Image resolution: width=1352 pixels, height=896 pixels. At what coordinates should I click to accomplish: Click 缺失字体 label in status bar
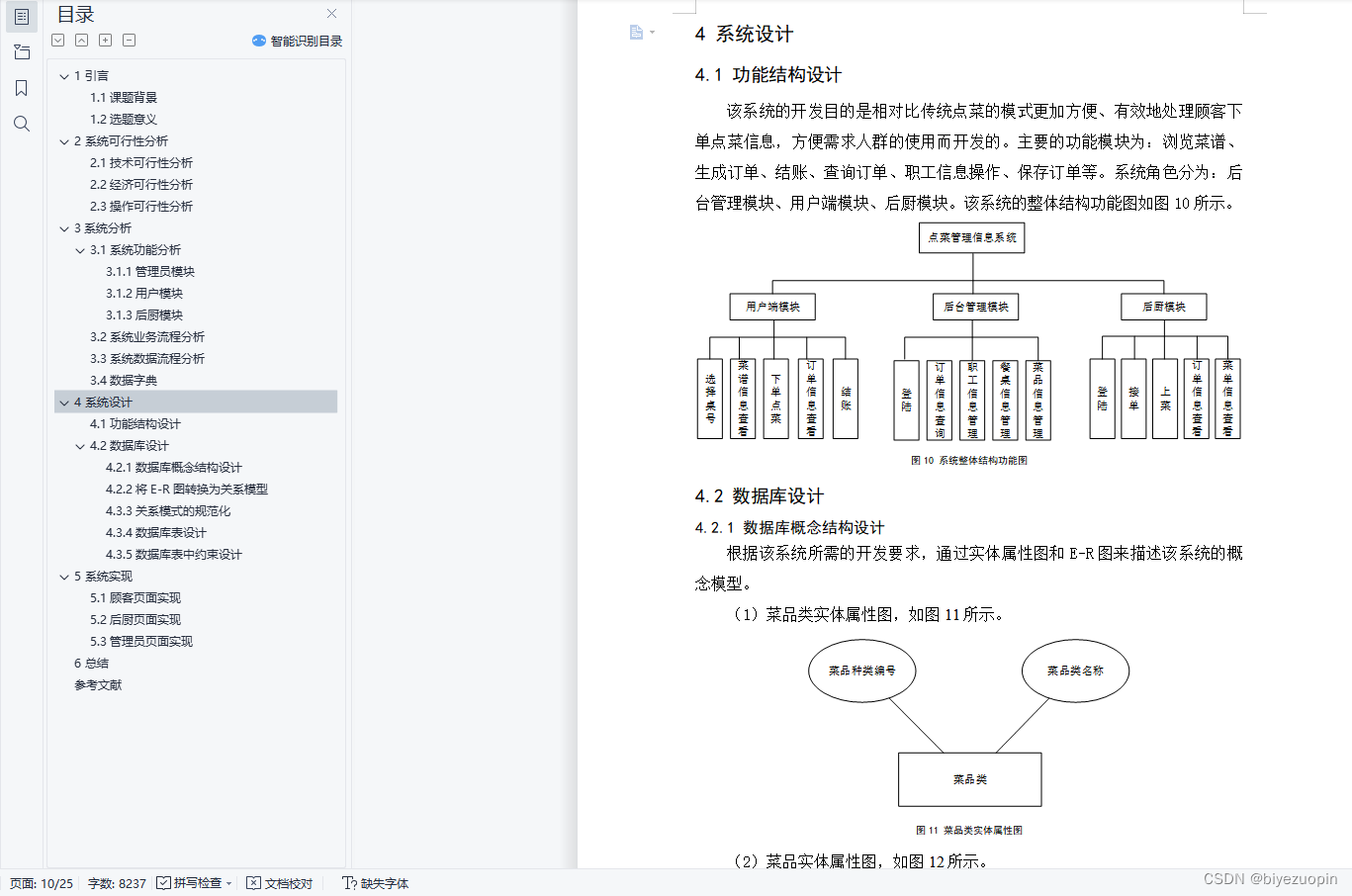coord(385,883)
